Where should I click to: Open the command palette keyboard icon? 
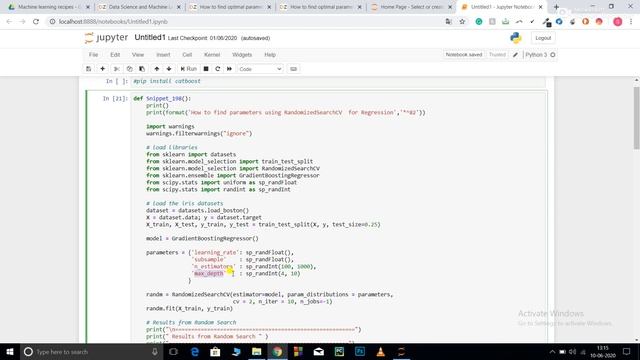tap(293, 69)
